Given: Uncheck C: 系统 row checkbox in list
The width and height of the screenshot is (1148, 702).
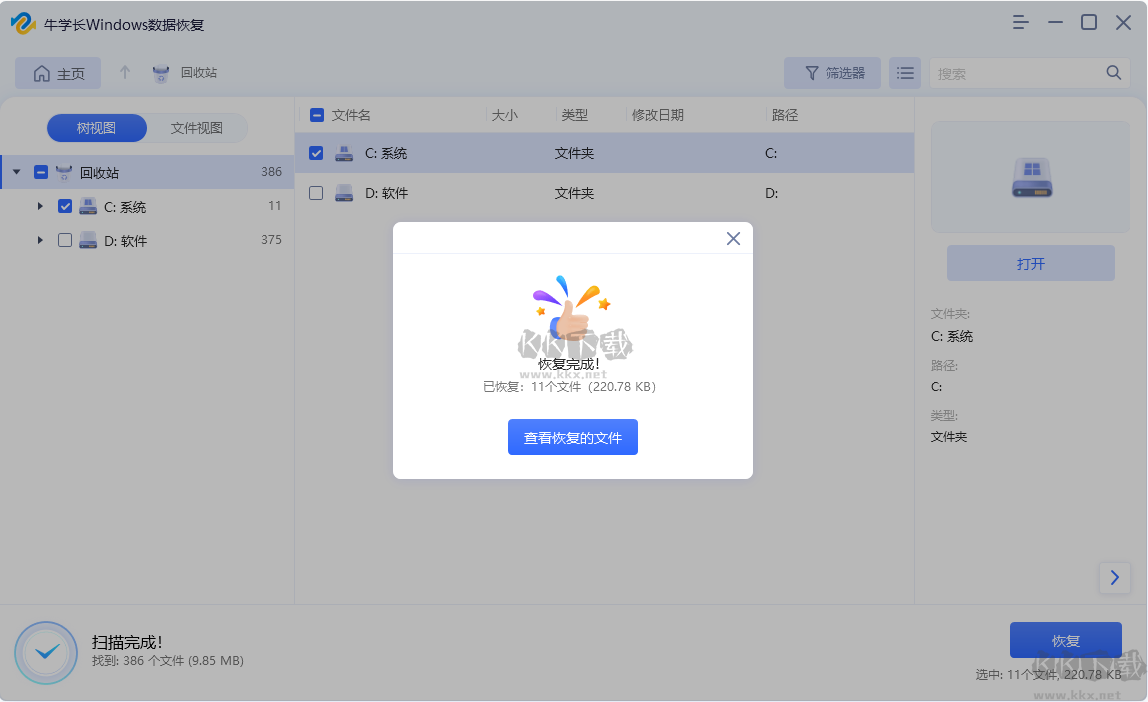Looking at the screenshot, I should click(316, 153).
